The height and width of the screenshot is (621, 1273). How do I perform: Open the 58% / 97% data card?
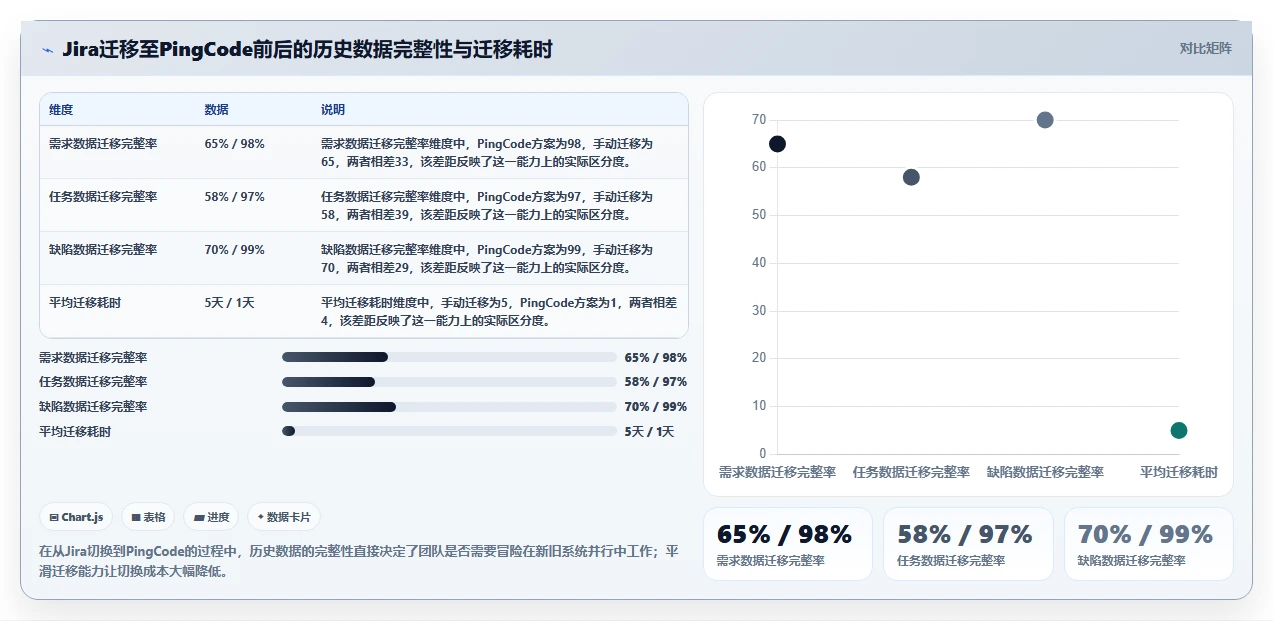pyautogui.click(x=968, y=544)
